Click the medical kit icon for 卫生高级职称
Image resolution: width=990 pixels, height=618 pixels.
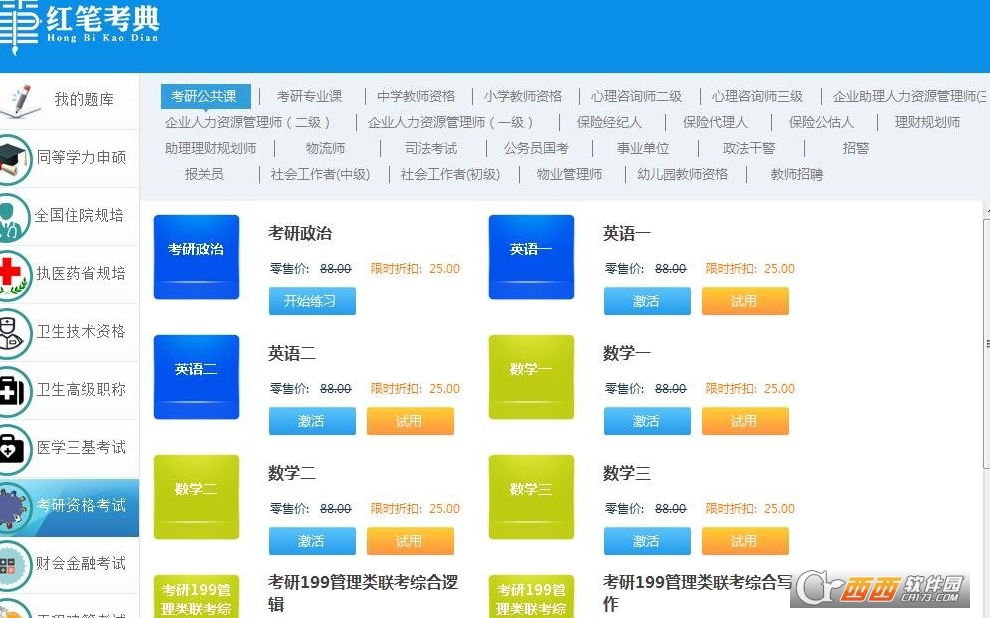pyautogui.click(x=14, y=391)
